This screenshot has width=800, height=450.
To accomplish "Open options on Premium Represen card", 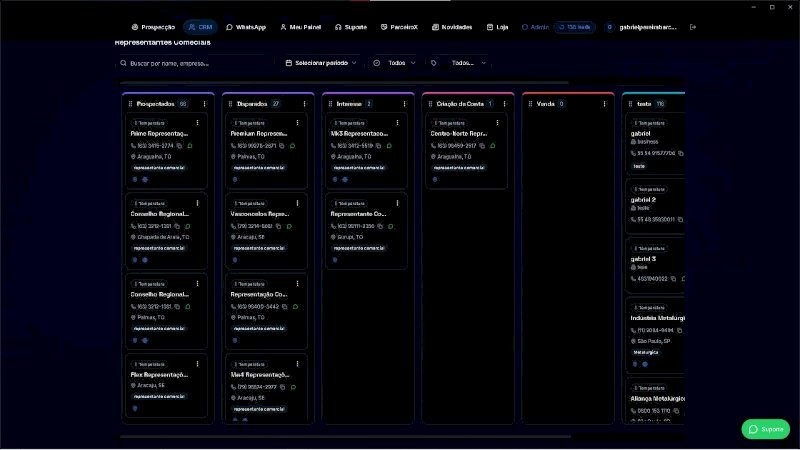I will 297,123.
